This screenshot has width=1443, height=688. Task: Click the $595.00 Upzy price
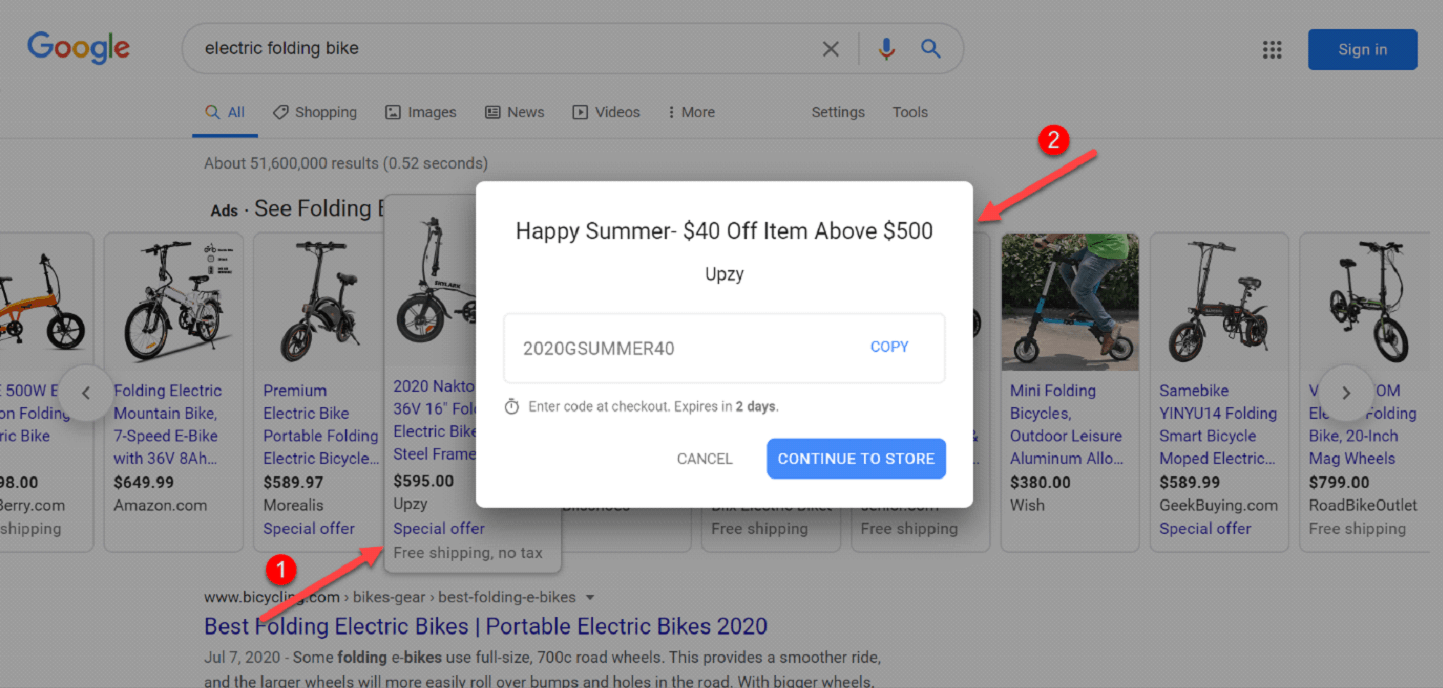423,480
